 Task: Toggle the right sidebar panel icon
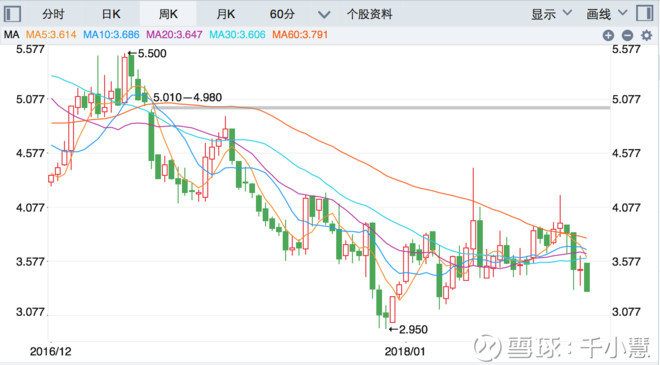coord(644,13)
